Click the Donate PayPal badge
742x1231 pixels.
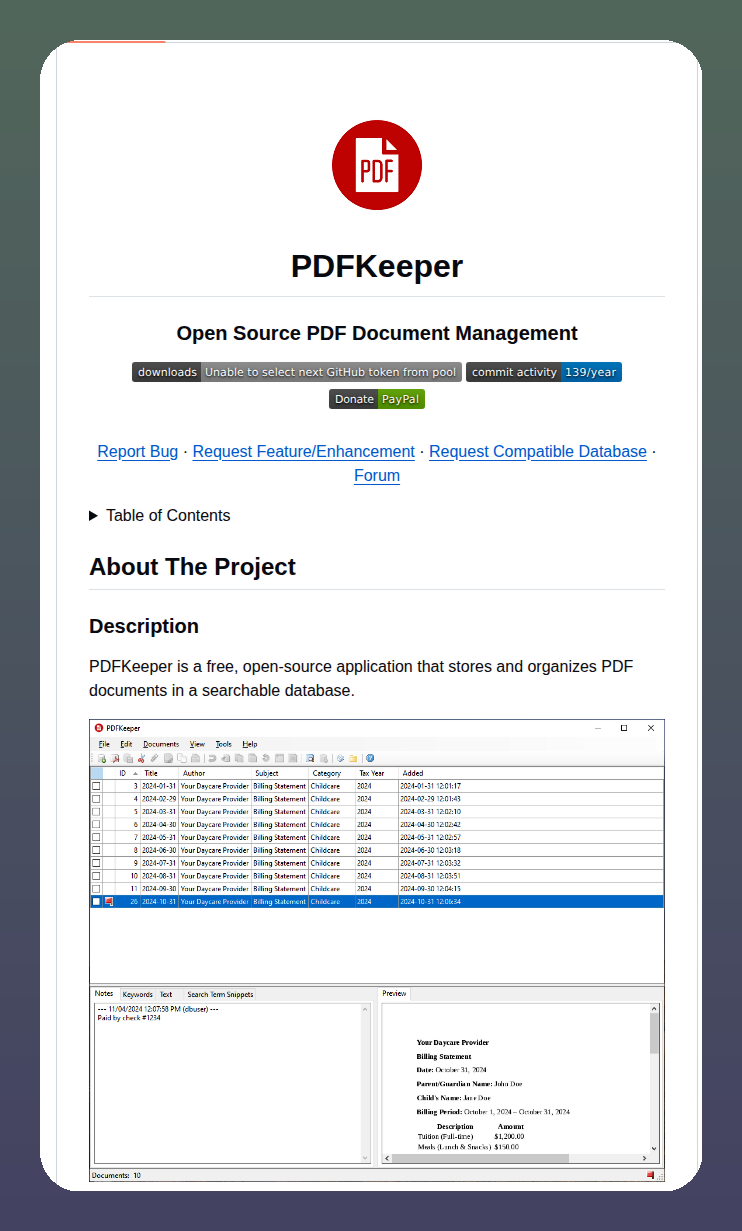(377, 399)
